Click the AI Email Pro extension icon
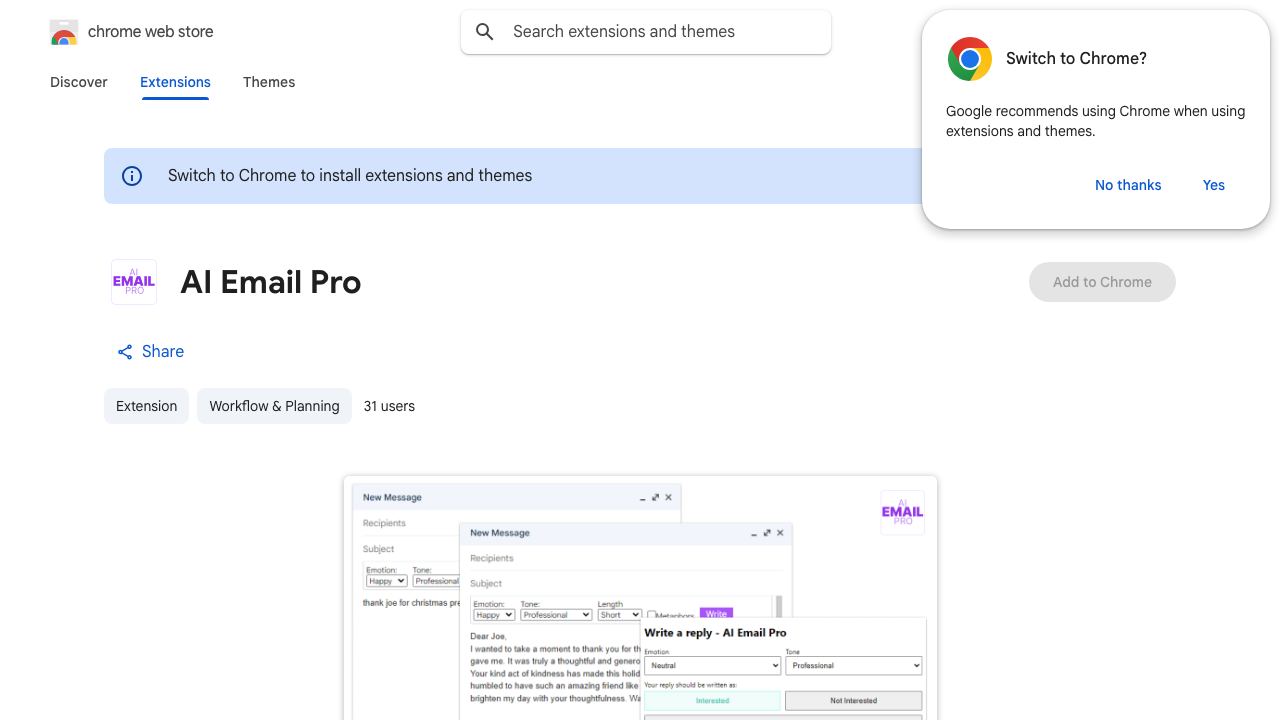The height and width of the screenshot is (720, 1280). coord(134,282)
